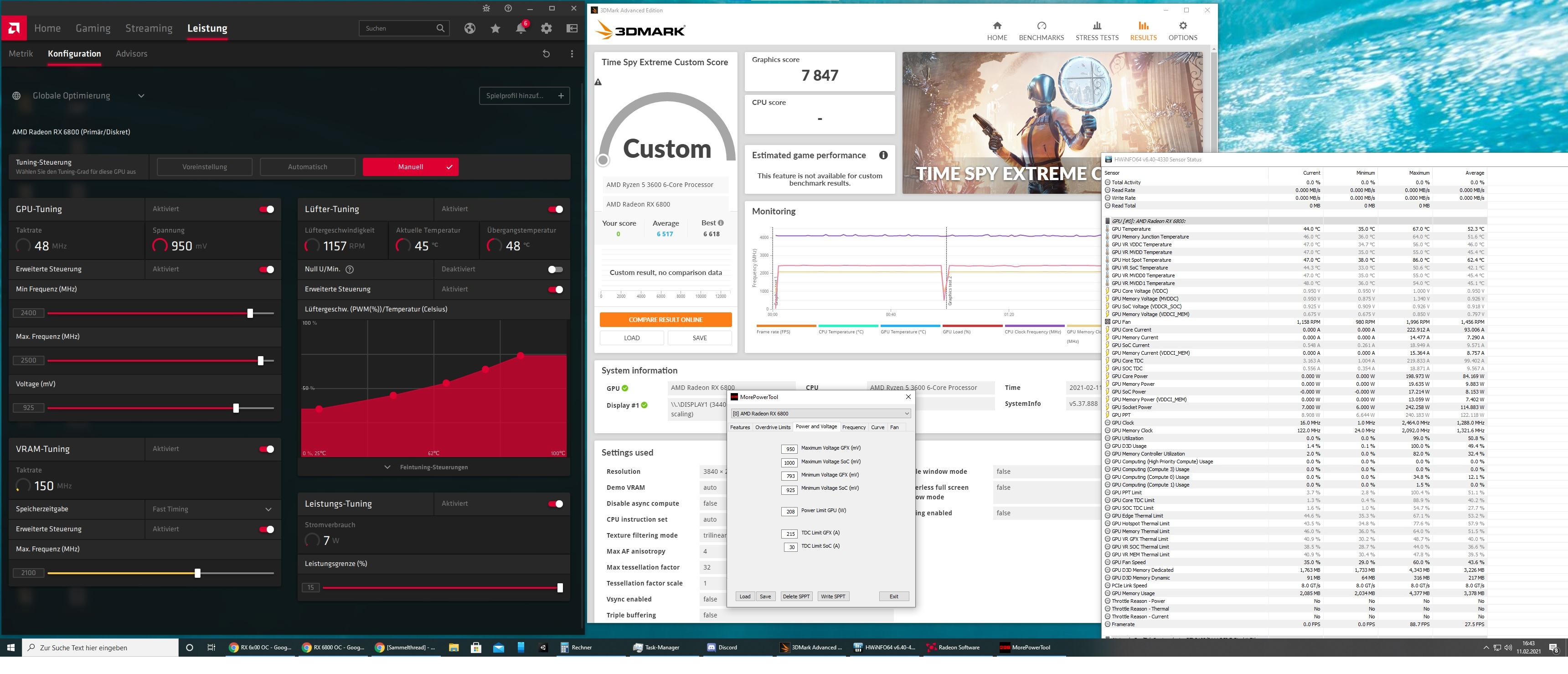Click the Max. Frequenz 2500 value box
This screenshot has width=1568, height=674.
(x=29, y=360)
